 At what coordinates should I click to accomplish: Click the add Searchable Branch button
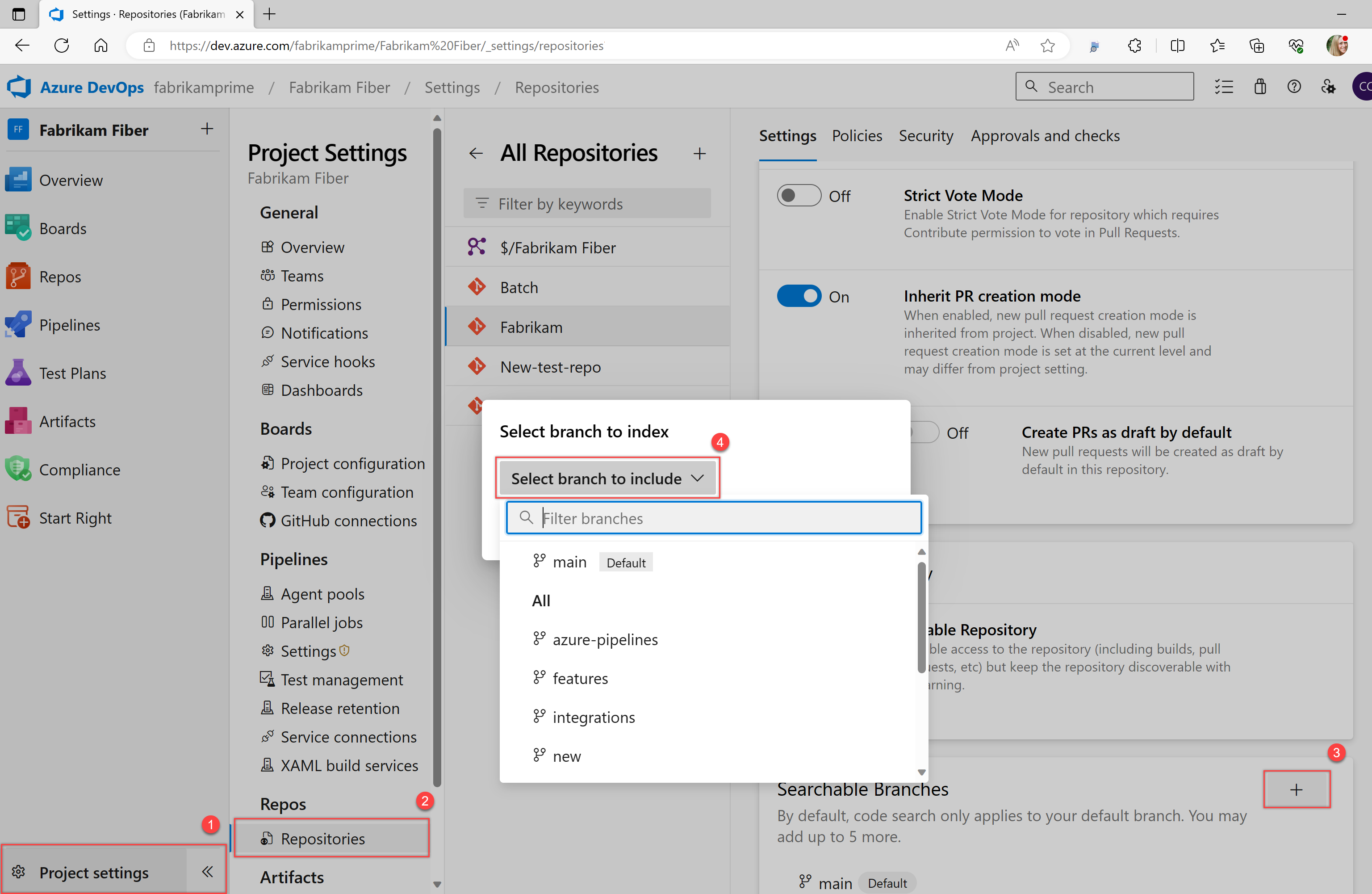click(x=1296, y=790)
